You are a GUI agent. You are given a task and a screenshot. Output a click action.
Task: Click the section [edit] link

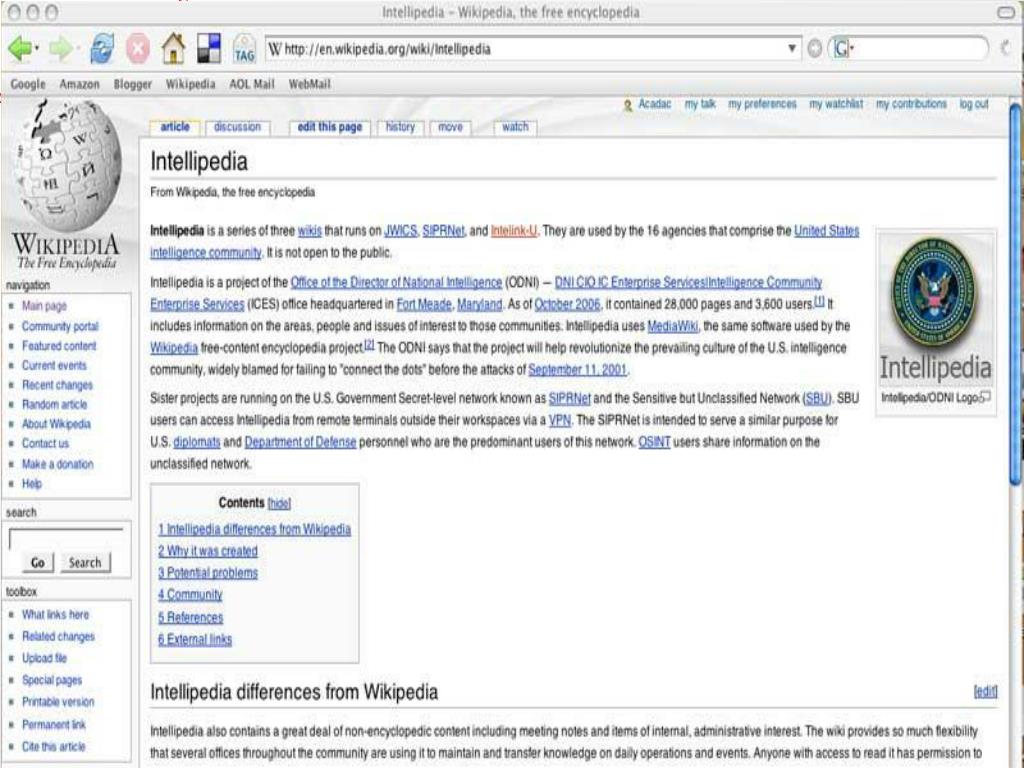coord(985,692)
